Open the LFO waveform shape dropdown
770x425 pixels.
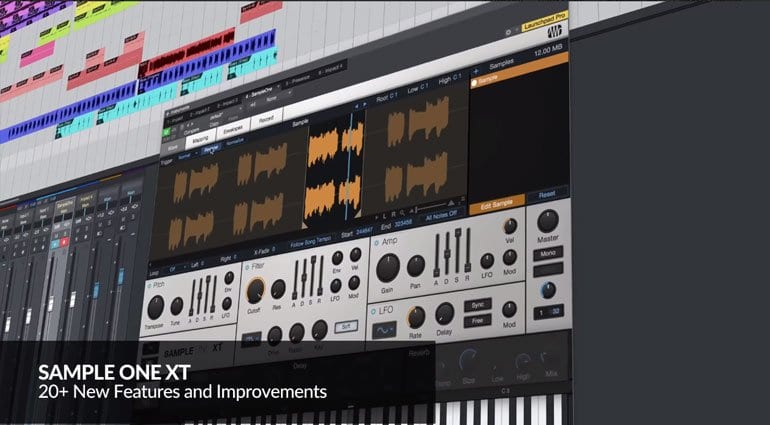(384, 330)
